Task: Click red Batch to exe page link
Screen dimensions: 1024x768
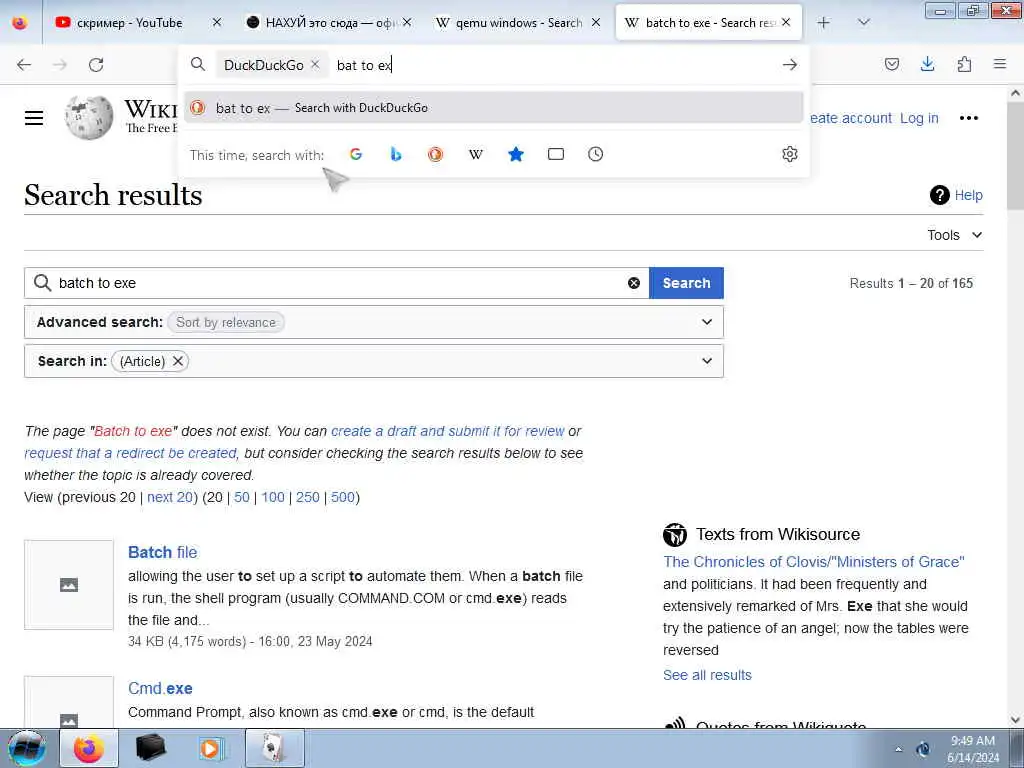Action: coord(133,431)
